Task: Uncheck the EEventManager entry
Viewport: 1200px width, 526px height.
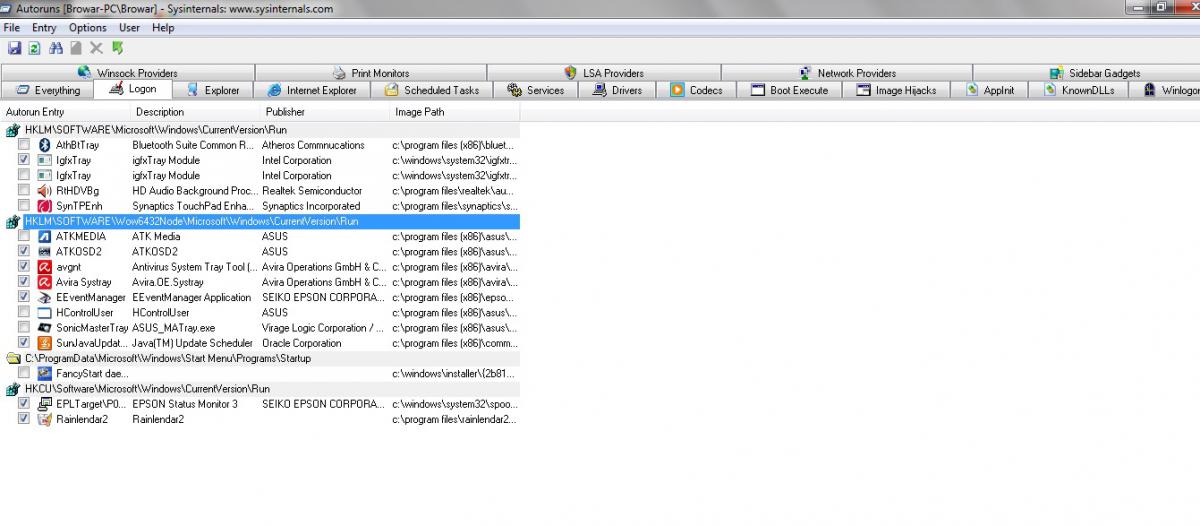Action: (24, 297)
